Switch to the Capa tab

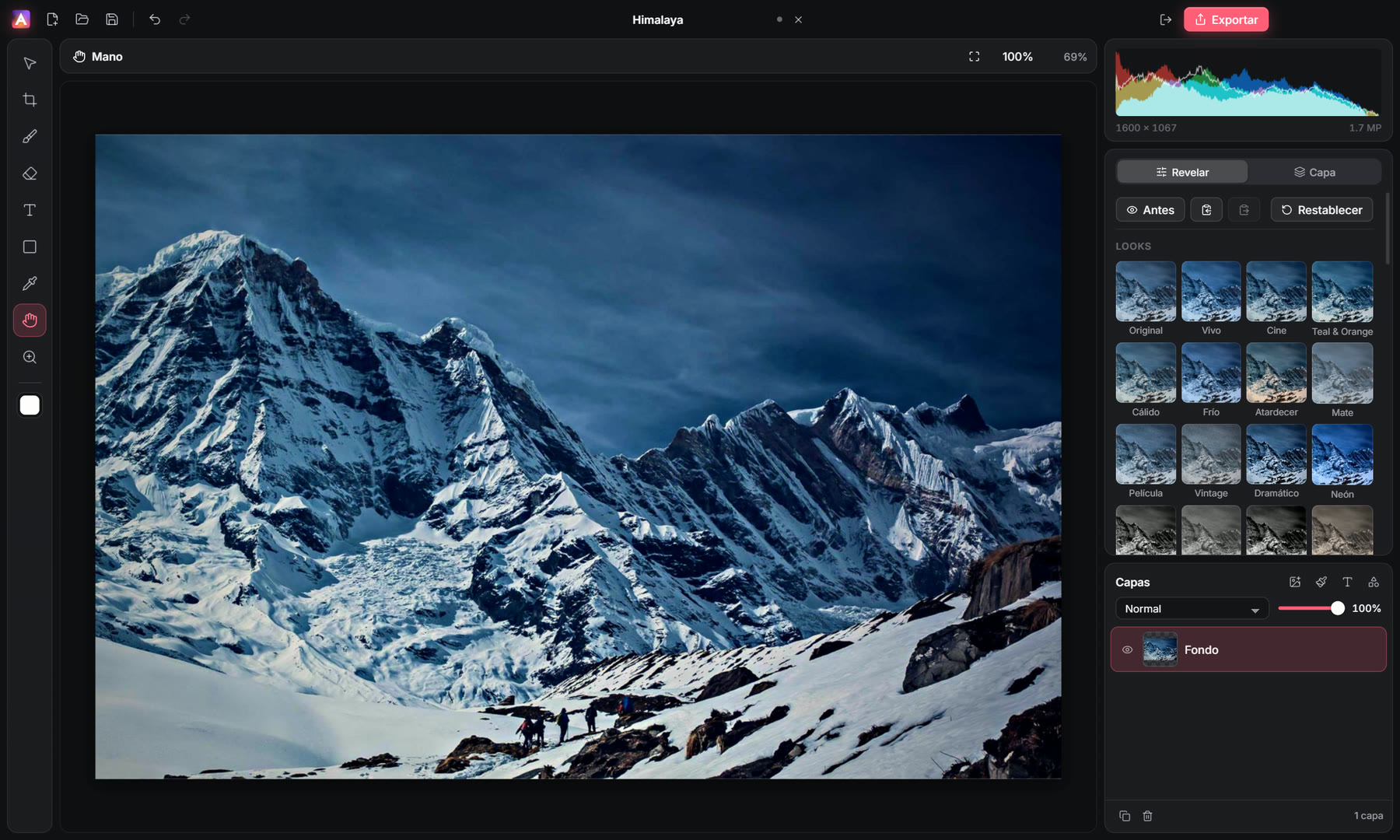coord(1314,172)
